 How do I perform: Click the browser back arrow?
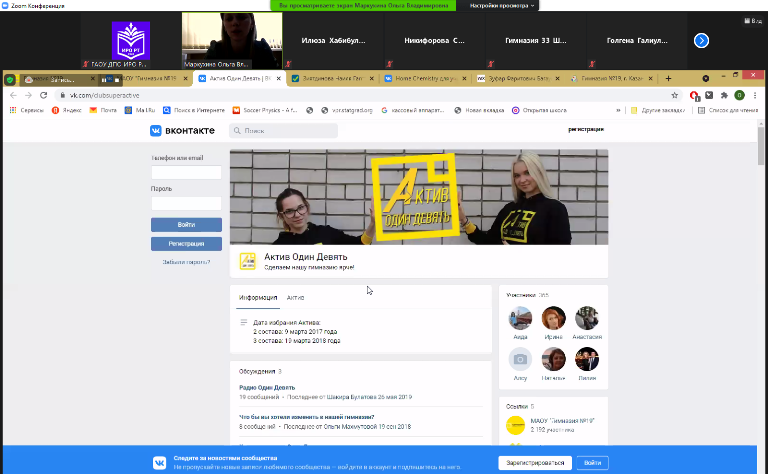click(13, 95)
